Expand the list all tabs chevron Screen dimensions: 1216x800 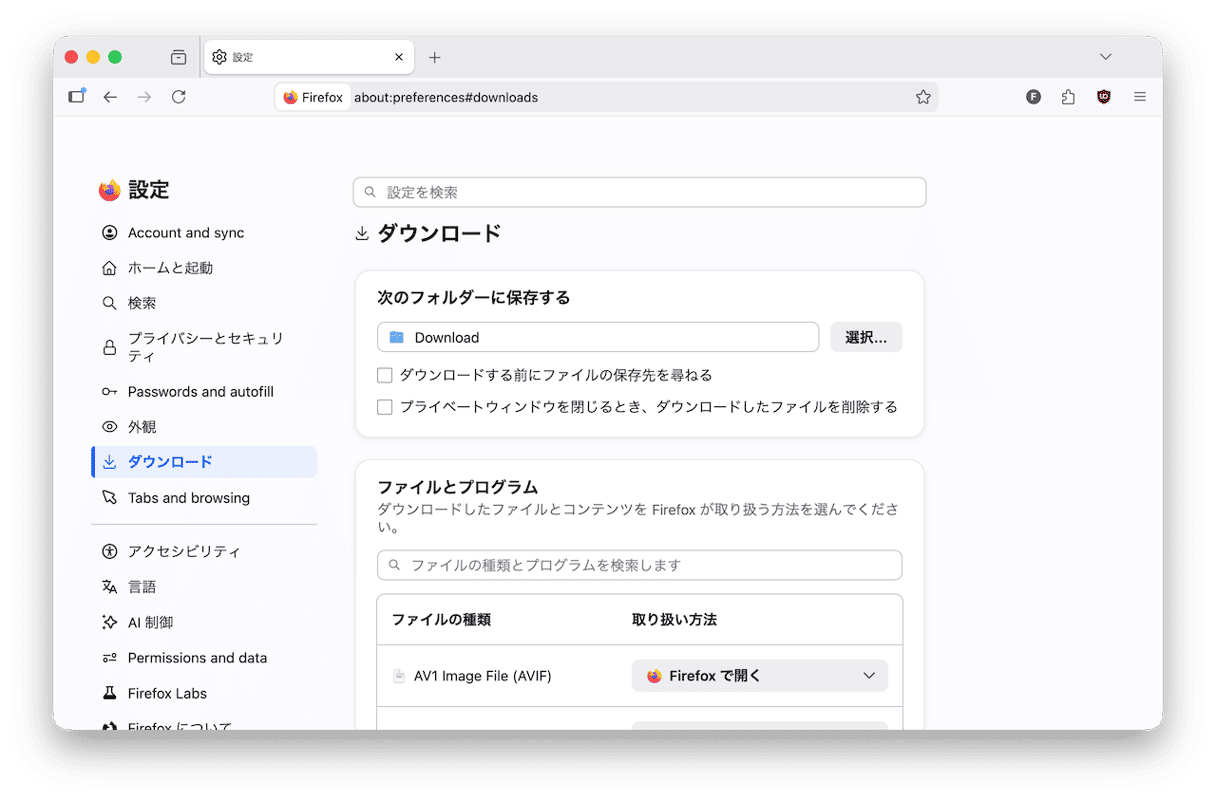coord(1105,57)
